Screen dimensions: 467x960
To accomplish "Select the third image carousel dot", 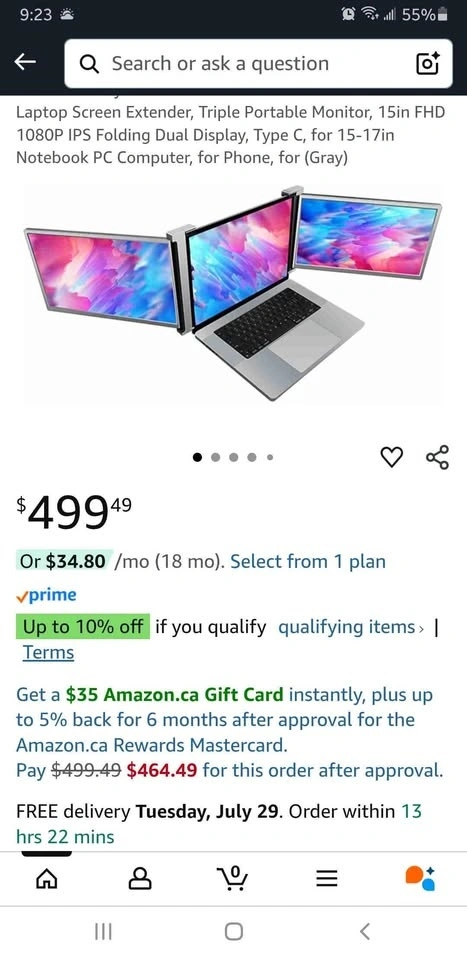I will click(x=233, y=457).
